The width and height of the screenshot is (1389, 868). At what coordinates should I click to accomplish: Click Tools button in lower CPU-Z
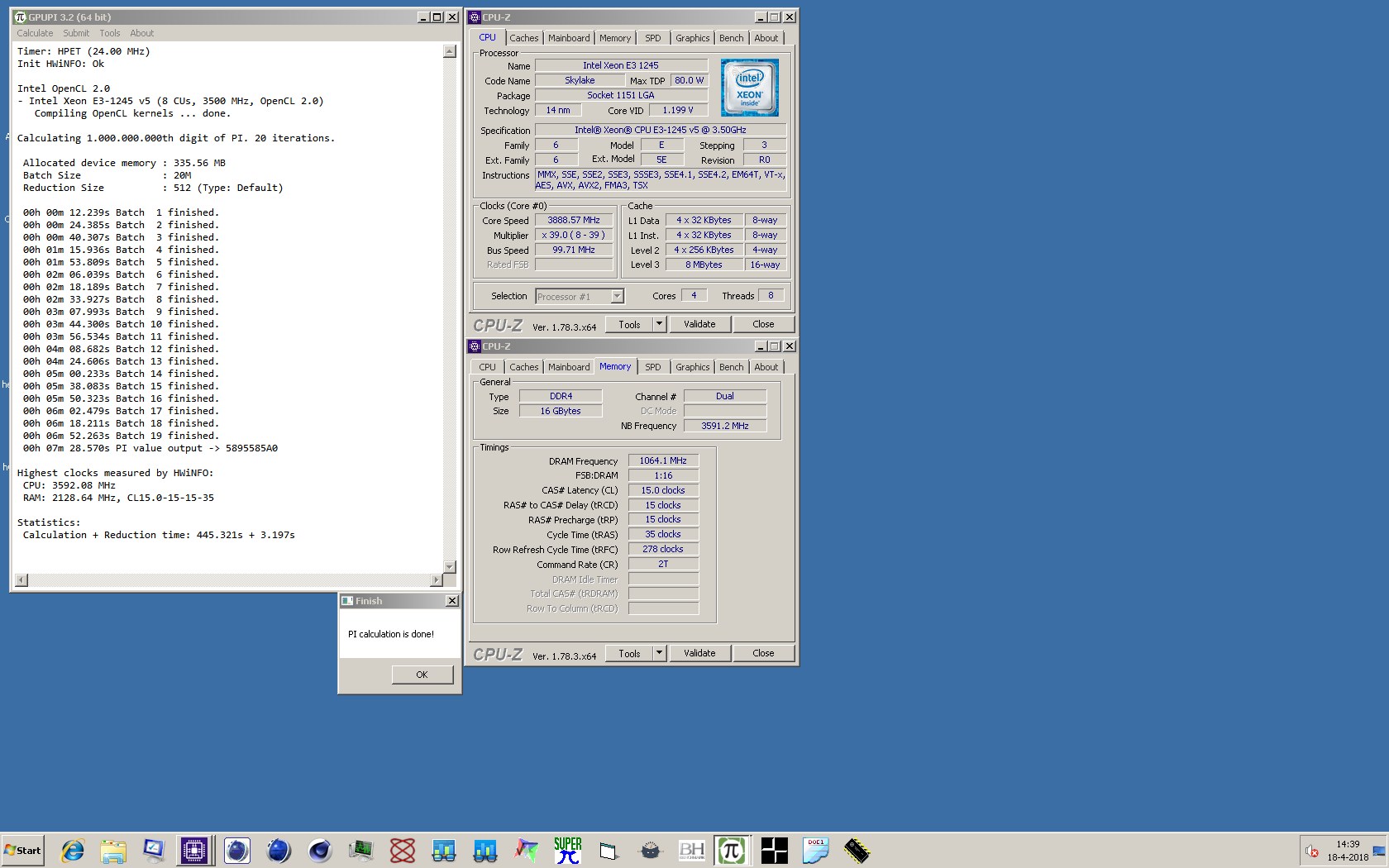(630, 653)
